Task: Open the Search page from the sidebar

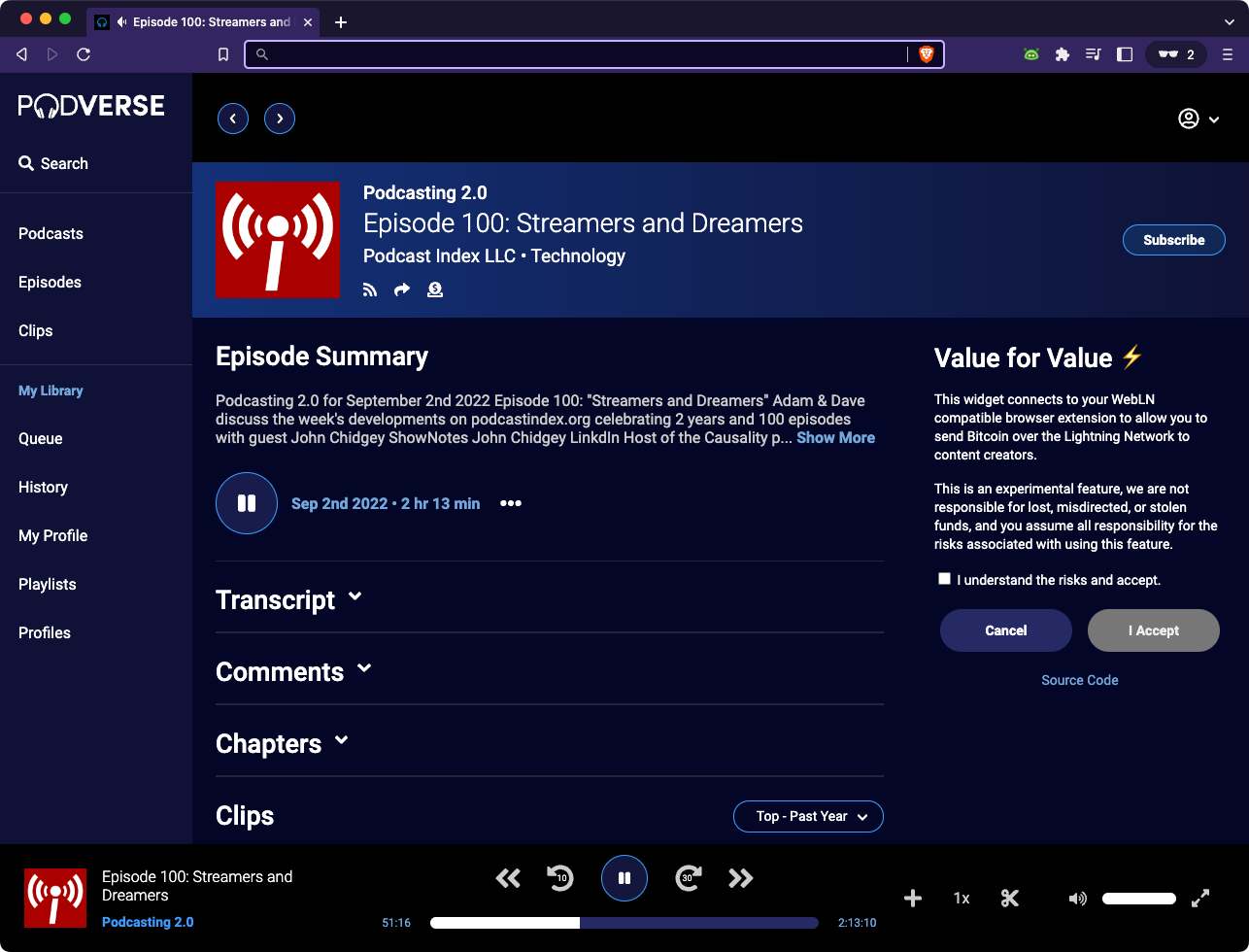Action: click(53, 163)
